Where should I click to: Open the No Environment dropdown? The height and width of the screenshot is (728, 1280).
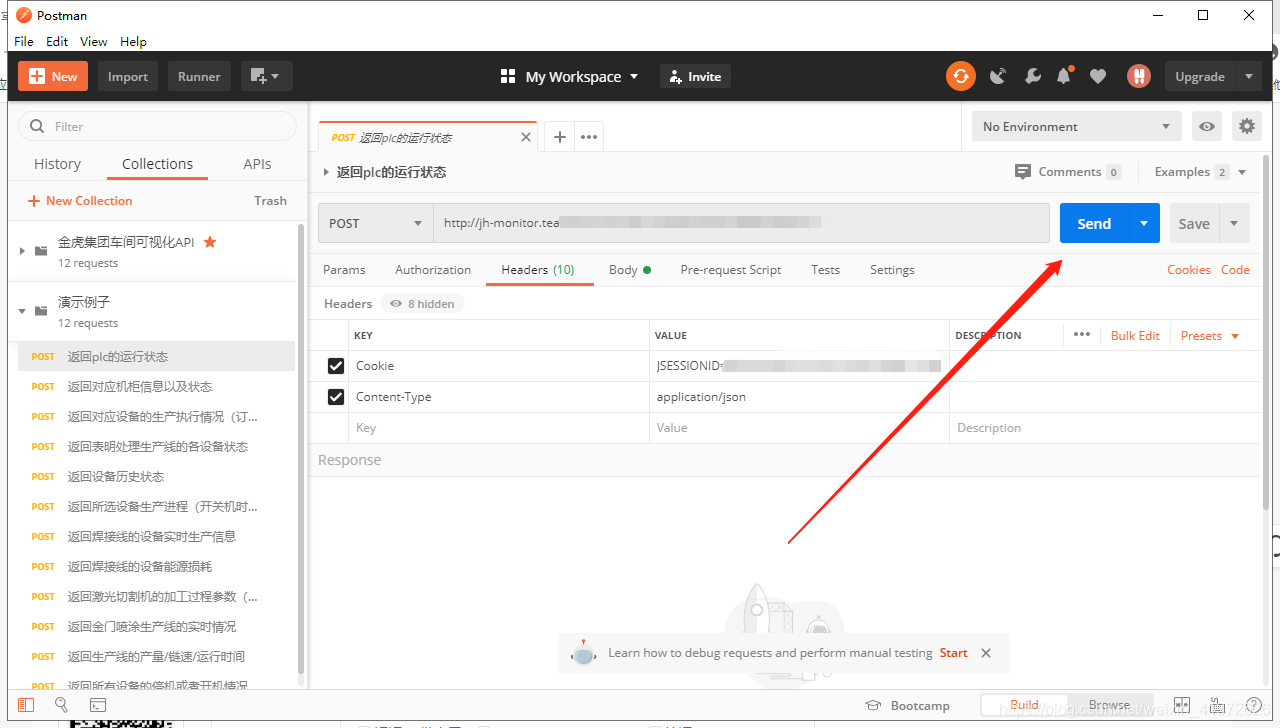(1076, 126)
